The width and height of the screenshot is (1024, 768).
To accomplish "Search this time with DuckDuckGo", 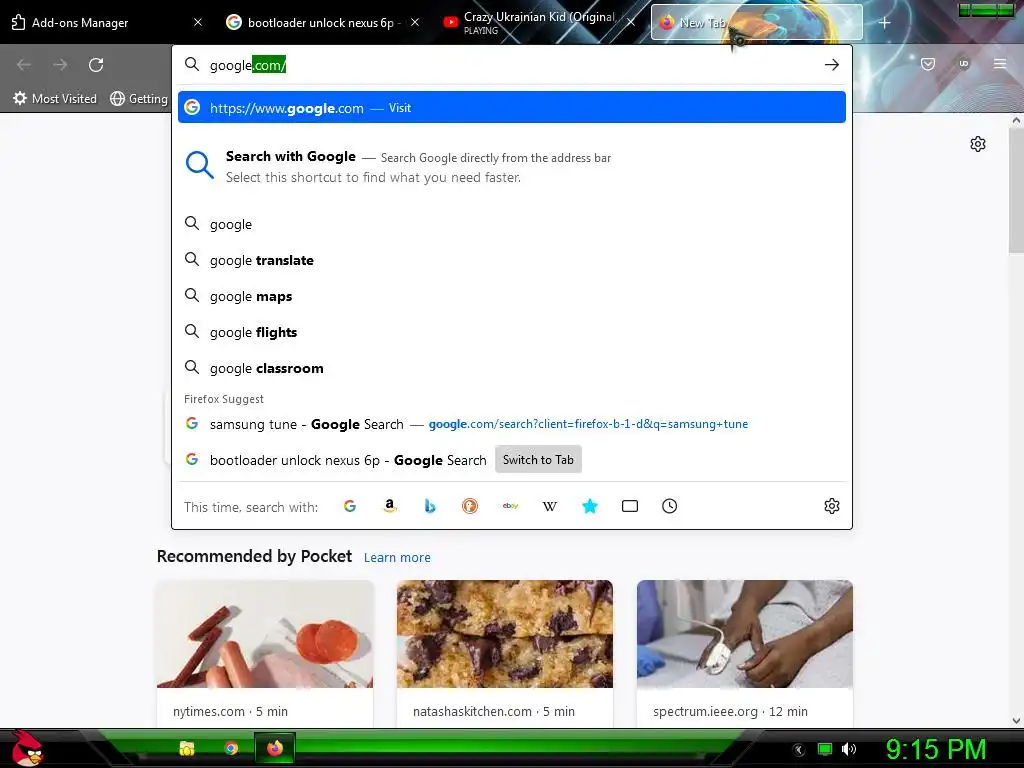I will coord(470,506).
